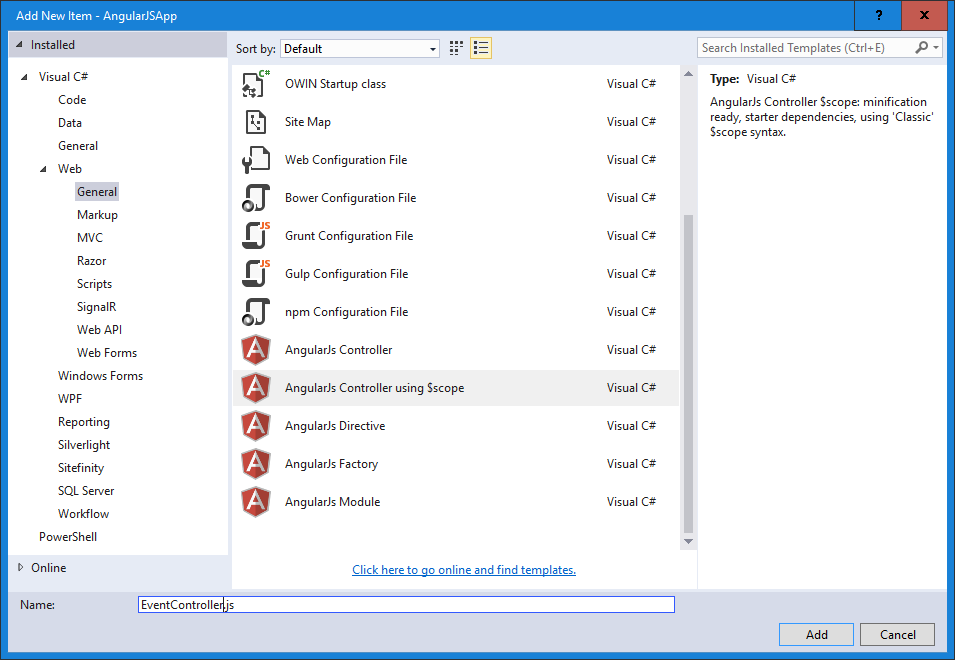955x660 pixels.
Task: Expand the Online section
Action: coord(20,567)
